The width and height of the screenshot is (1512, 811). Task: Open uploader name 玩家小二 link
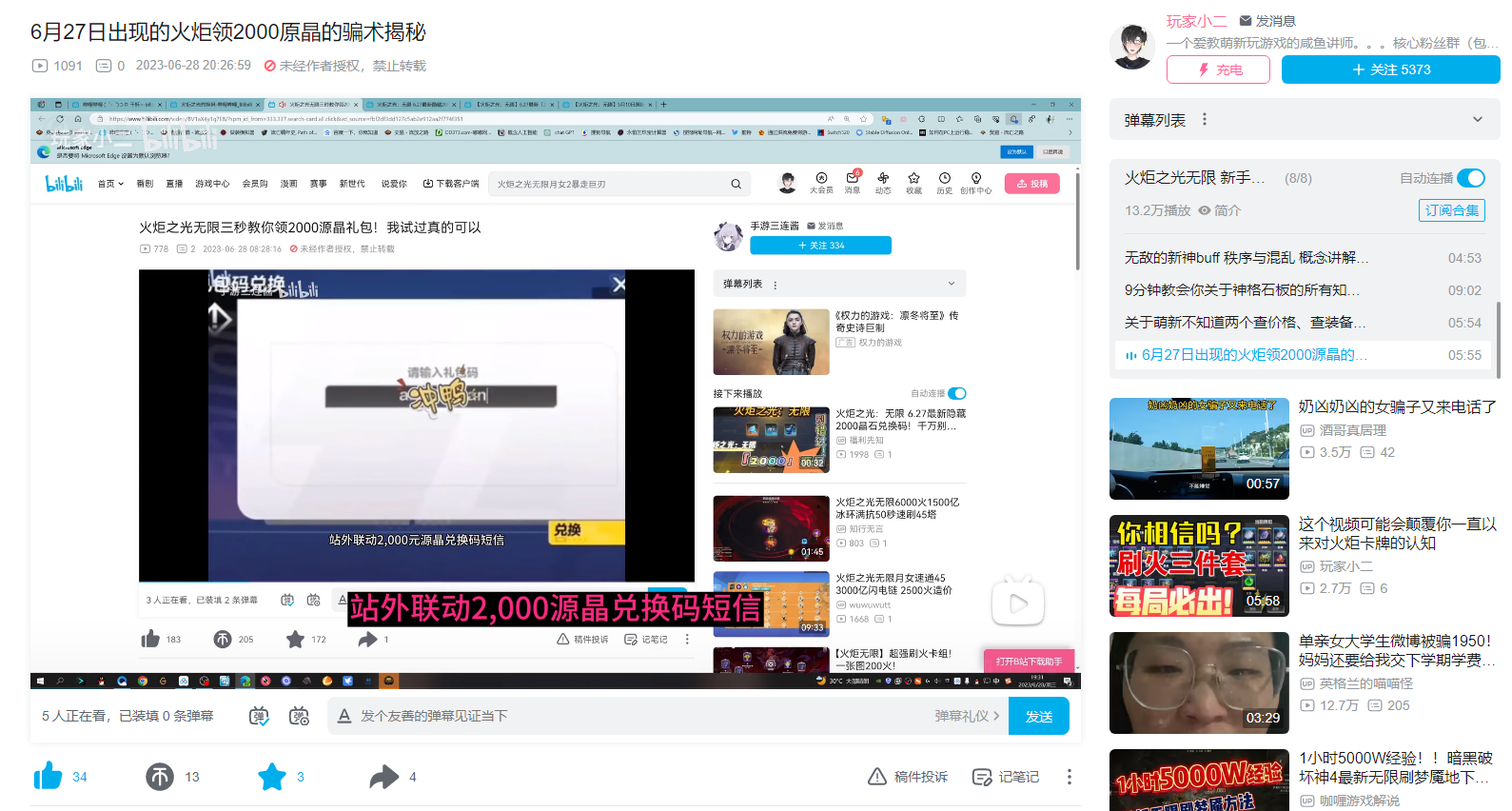pos(1196,21)
